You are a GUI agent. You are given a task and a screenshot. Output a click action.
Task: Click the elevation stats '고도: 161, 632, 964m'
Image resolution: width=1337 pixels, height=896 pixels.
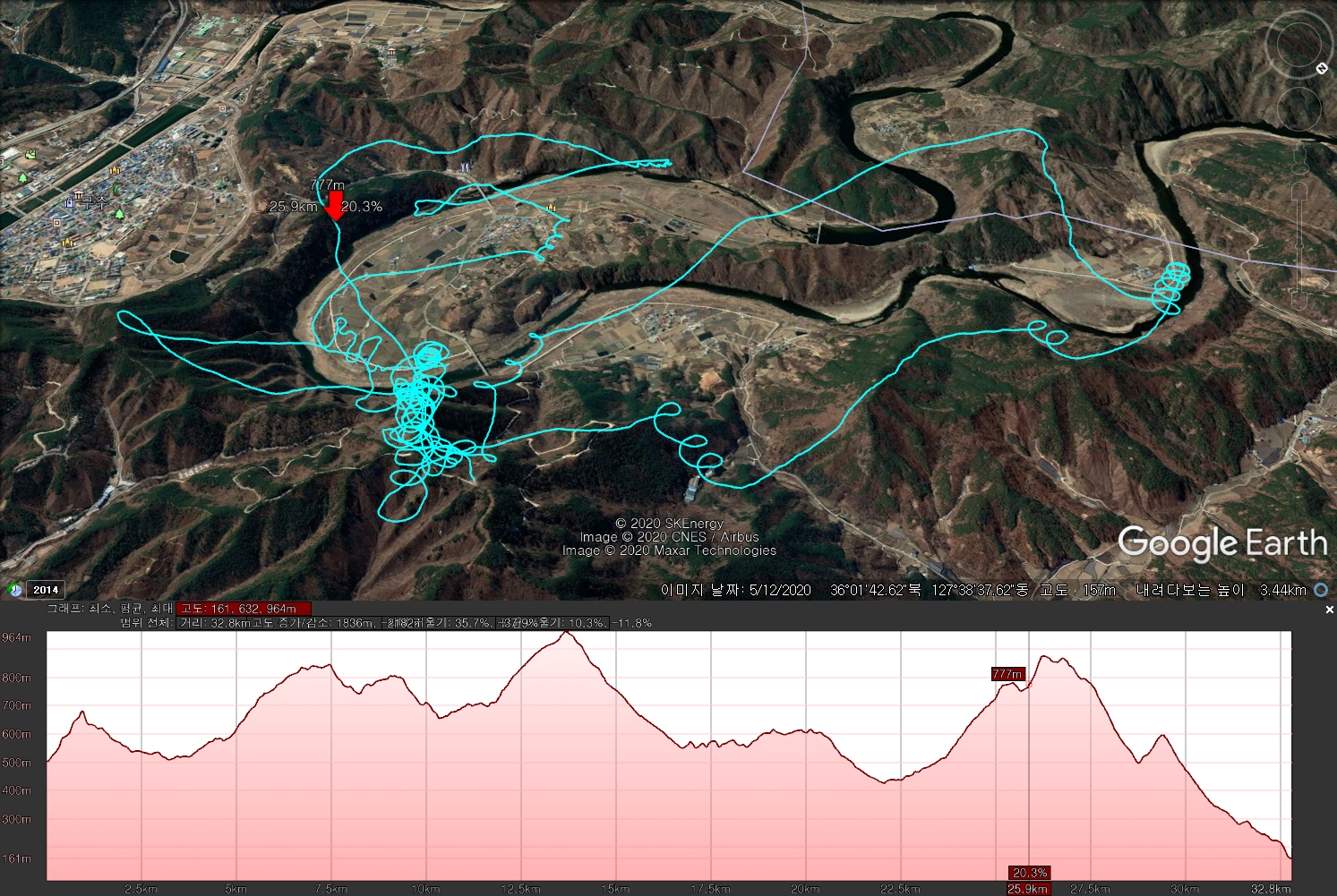(x=244, y=609)
